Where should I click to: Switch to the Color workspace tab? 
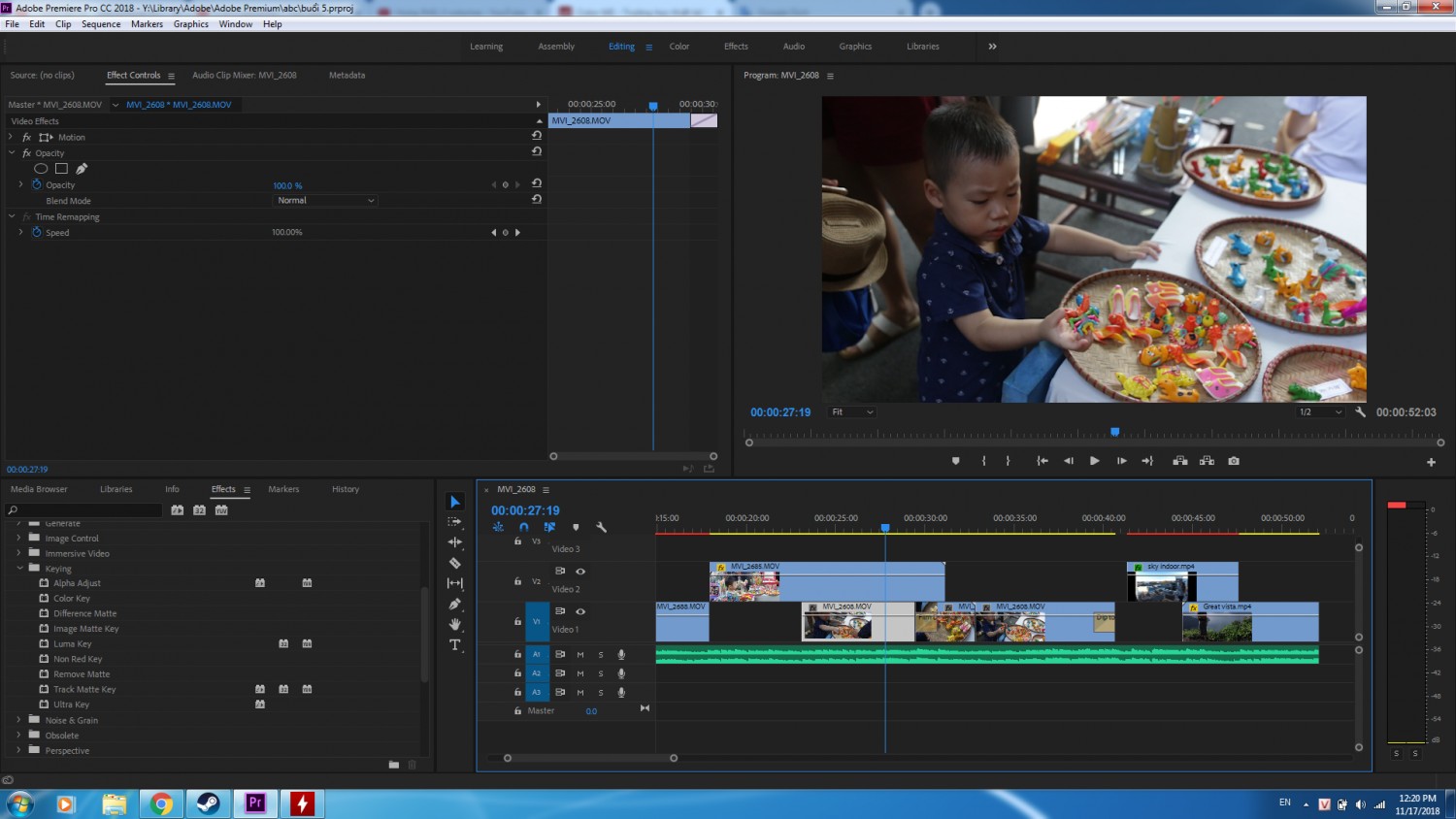click(679, 47)
